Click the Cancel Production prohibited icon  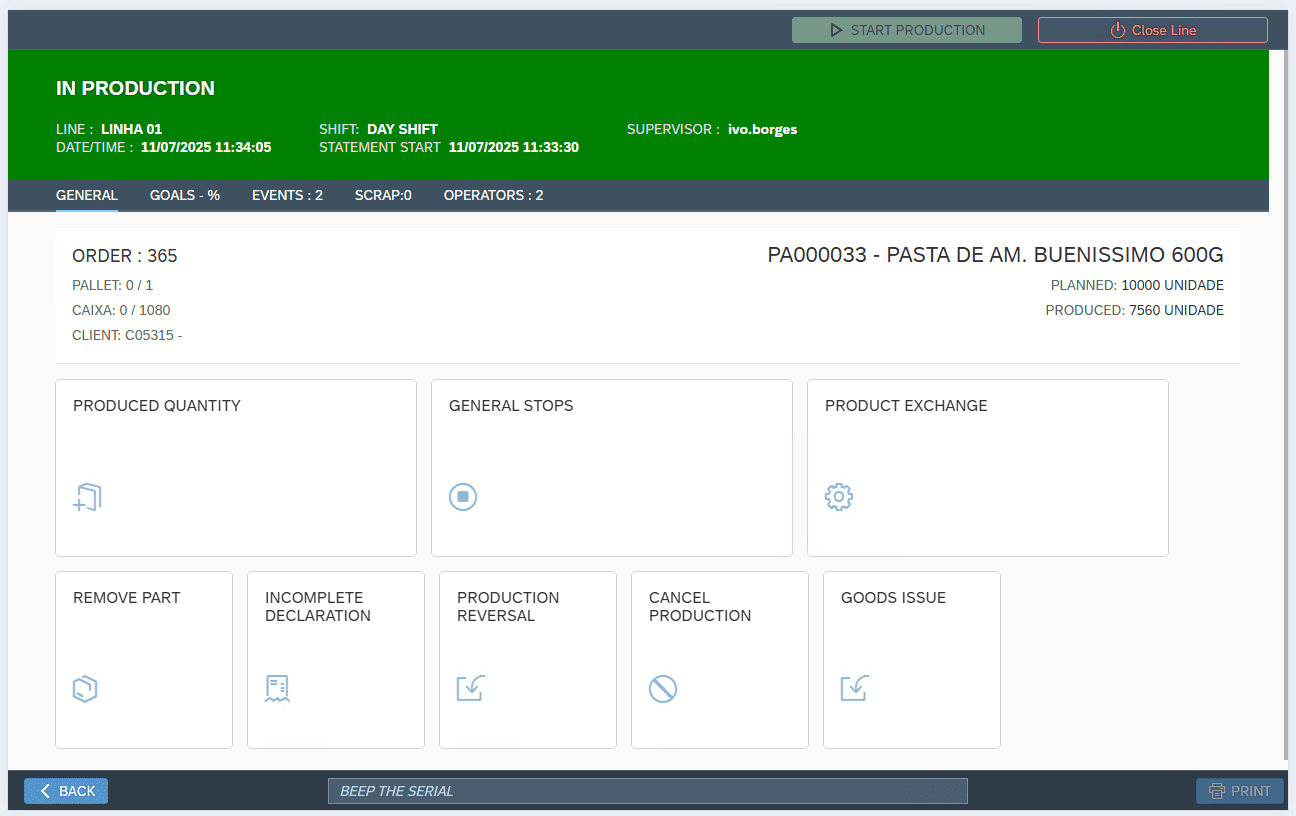point(663,689)
